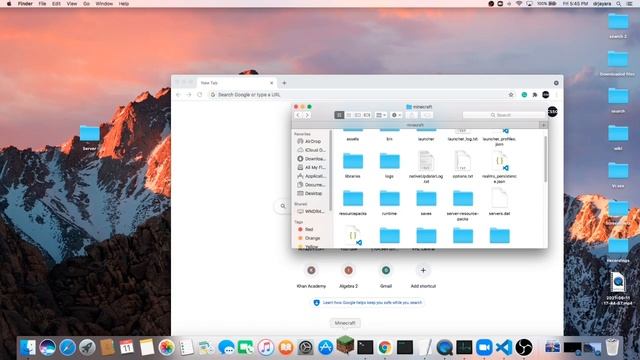Open the Go menu in menu bar
The image size is (640, 360).
(86, 4)
